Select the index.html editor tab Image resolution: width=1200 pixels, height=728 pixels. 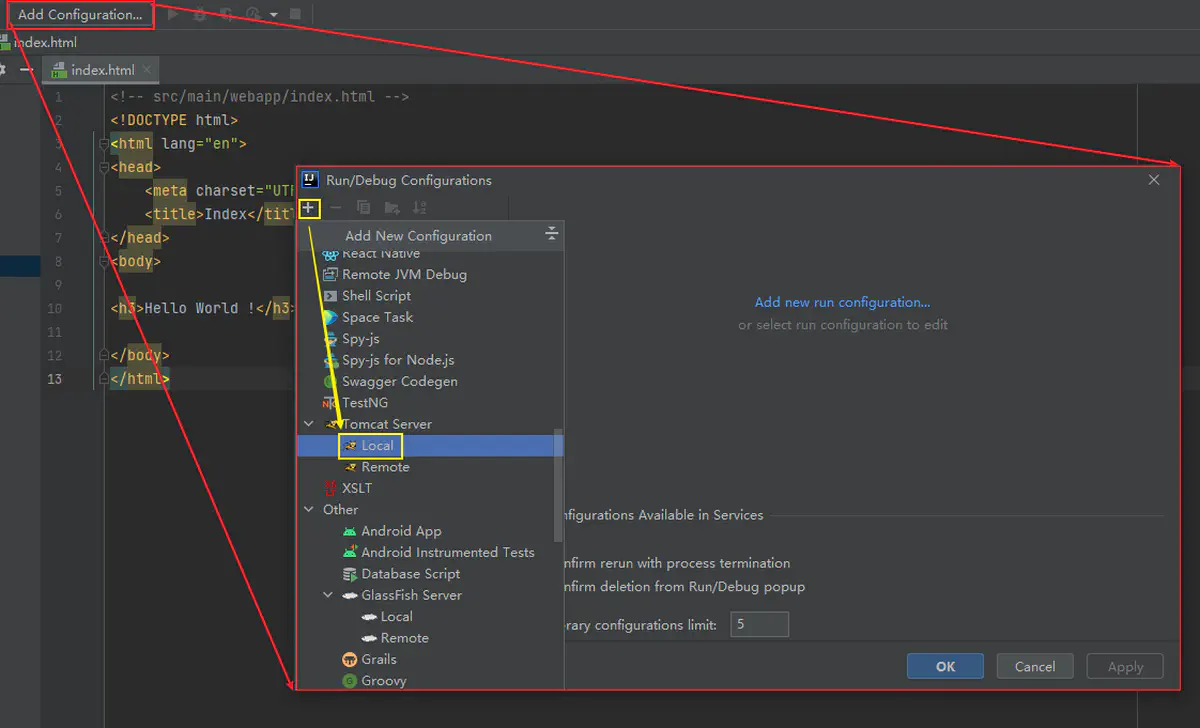pos(102,70)
